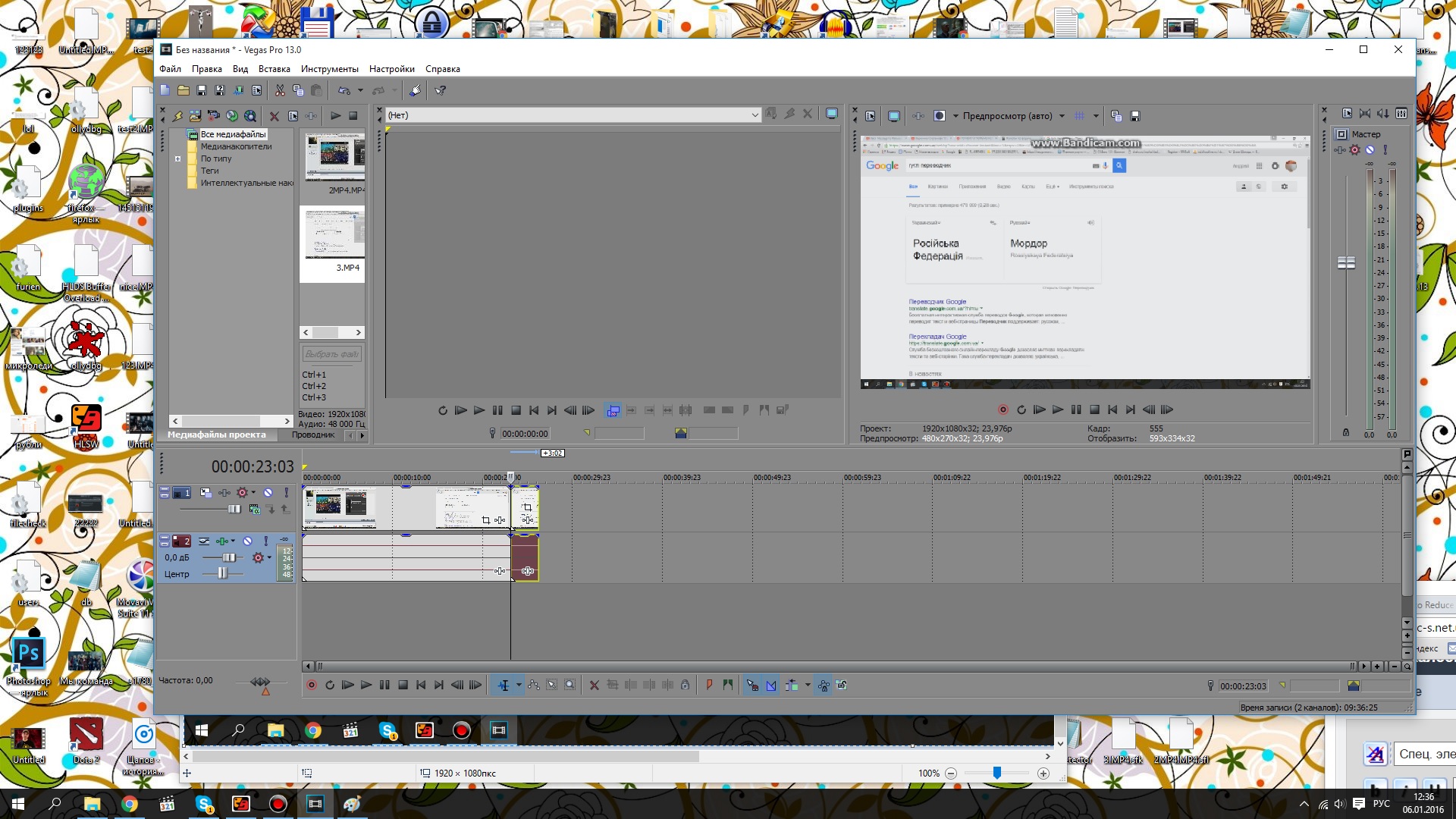Image resolution: width=1456 pixels, height=819 pixels.
Task: Toggle Overlays grid icon in video preview
Action: pyautogui.click(x=1080, y=116)
